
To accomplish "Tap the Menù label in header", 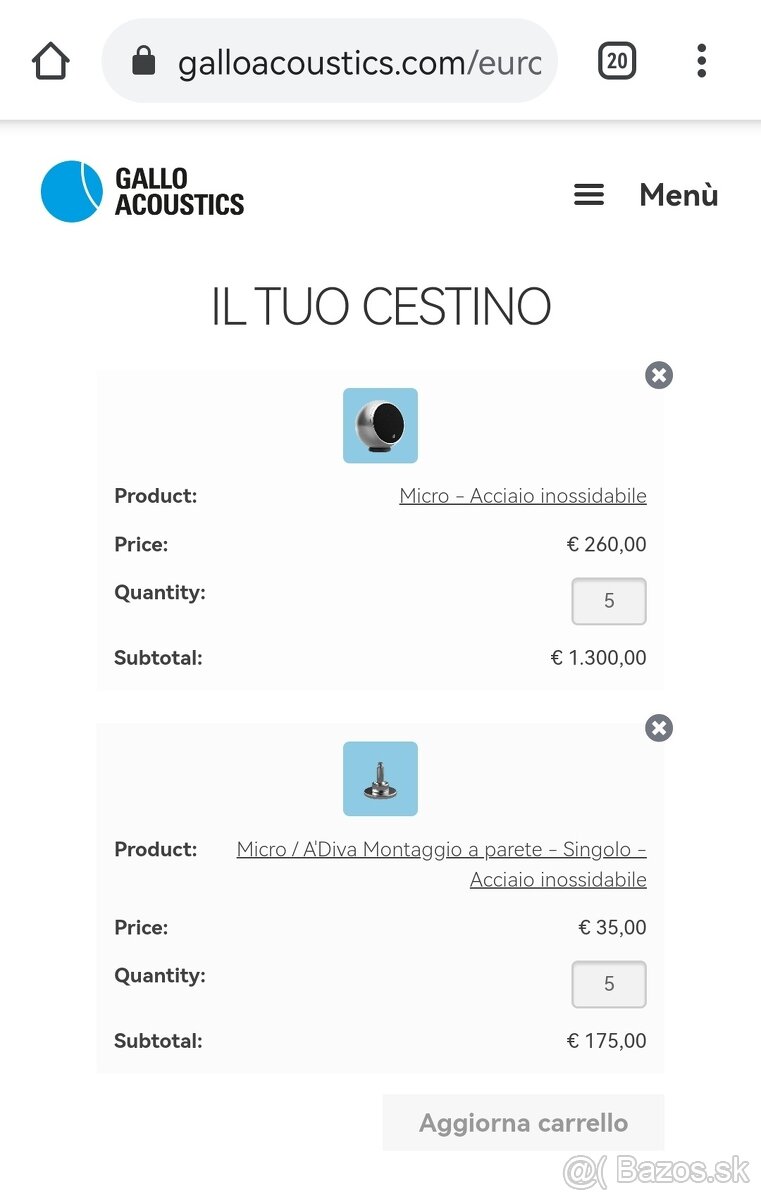I will (x=678, y=195).
